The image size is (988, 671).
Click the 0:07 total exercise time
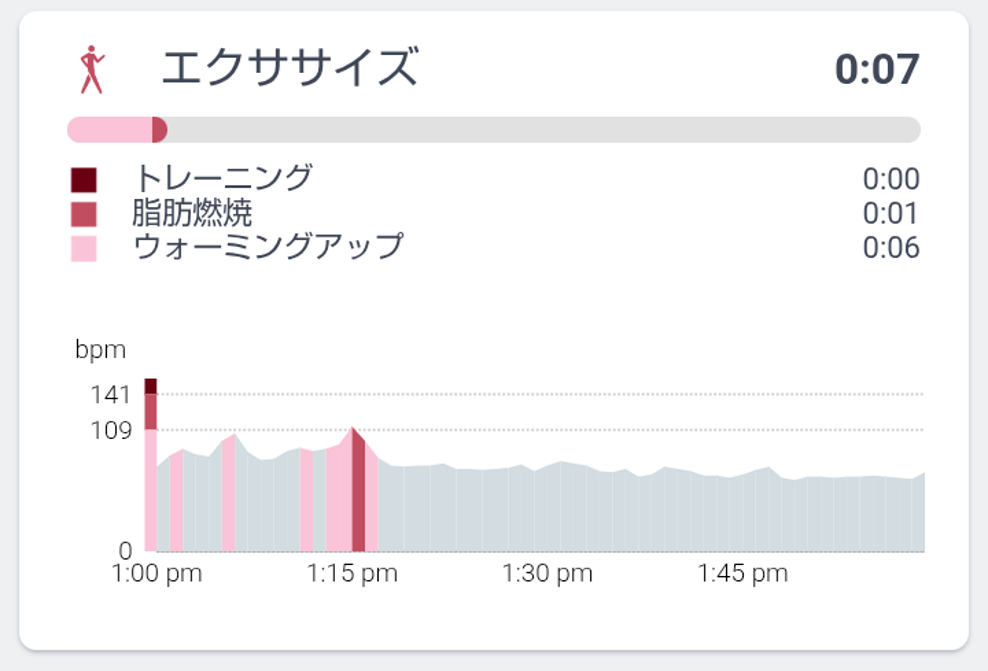click(877, 69)
